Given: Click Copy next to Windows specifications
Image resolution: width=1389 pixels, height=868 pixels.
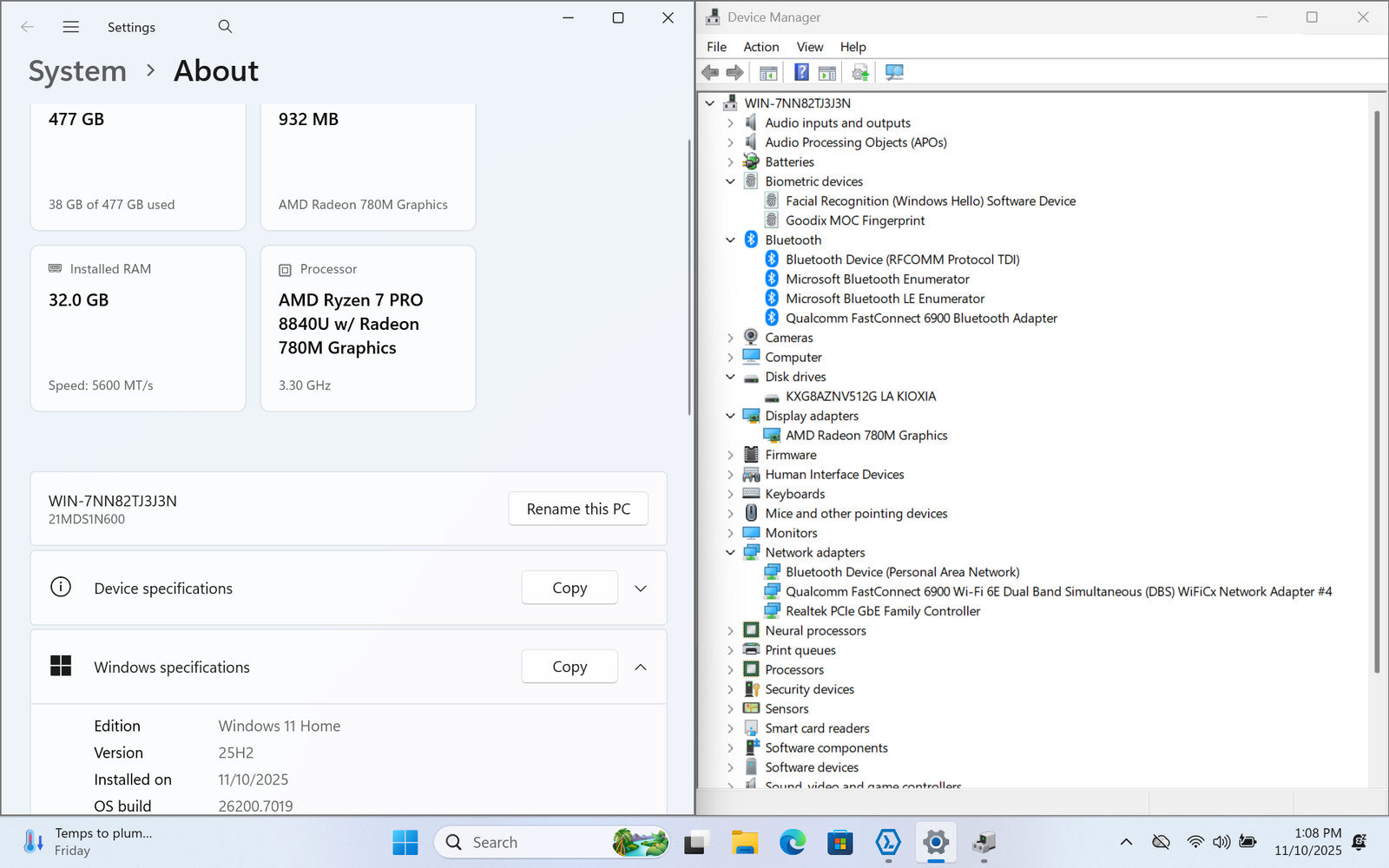Looking at the screenshot, I should (569, 667).
